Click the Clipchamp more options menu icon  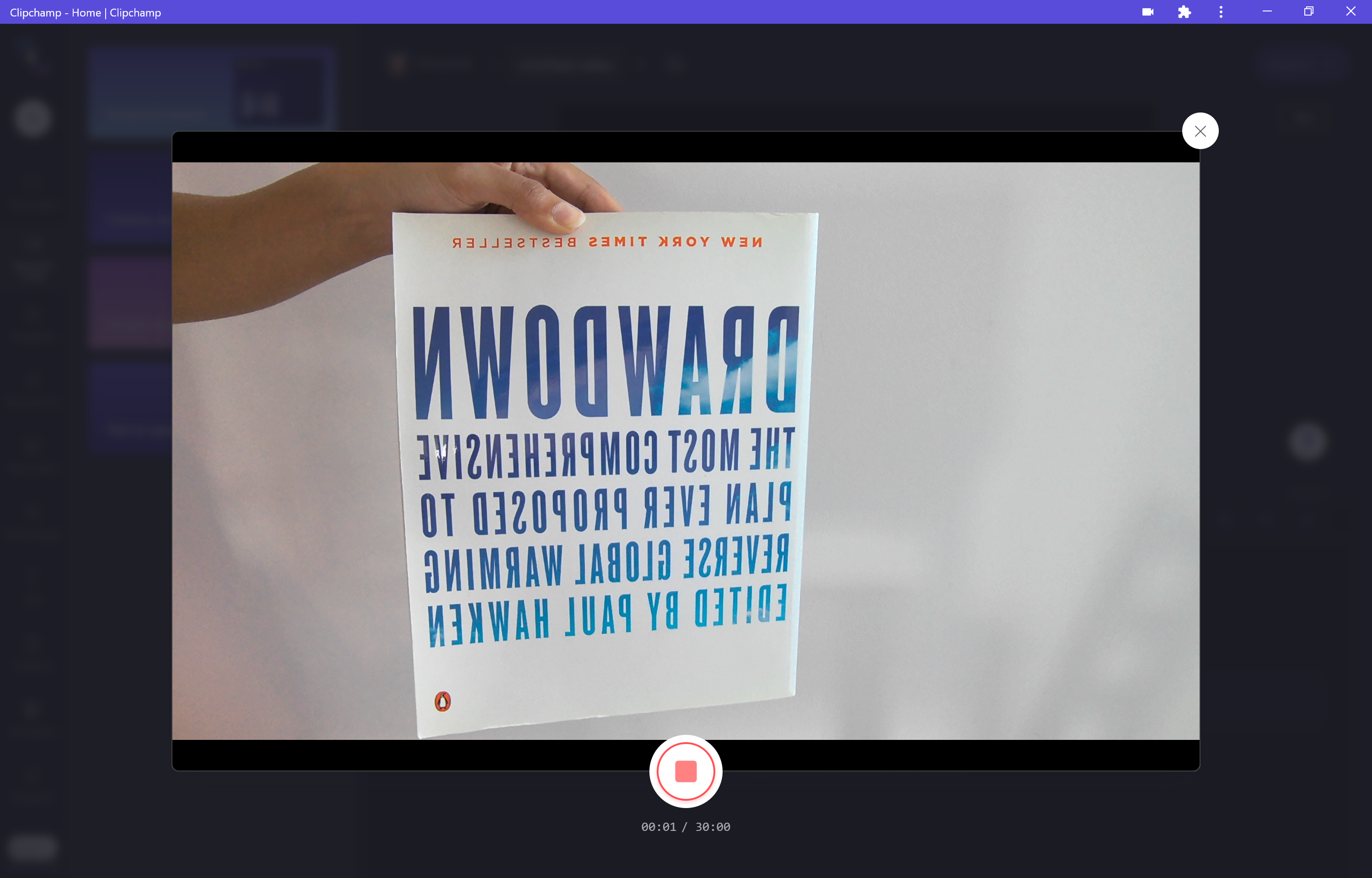pos(1221,12)
